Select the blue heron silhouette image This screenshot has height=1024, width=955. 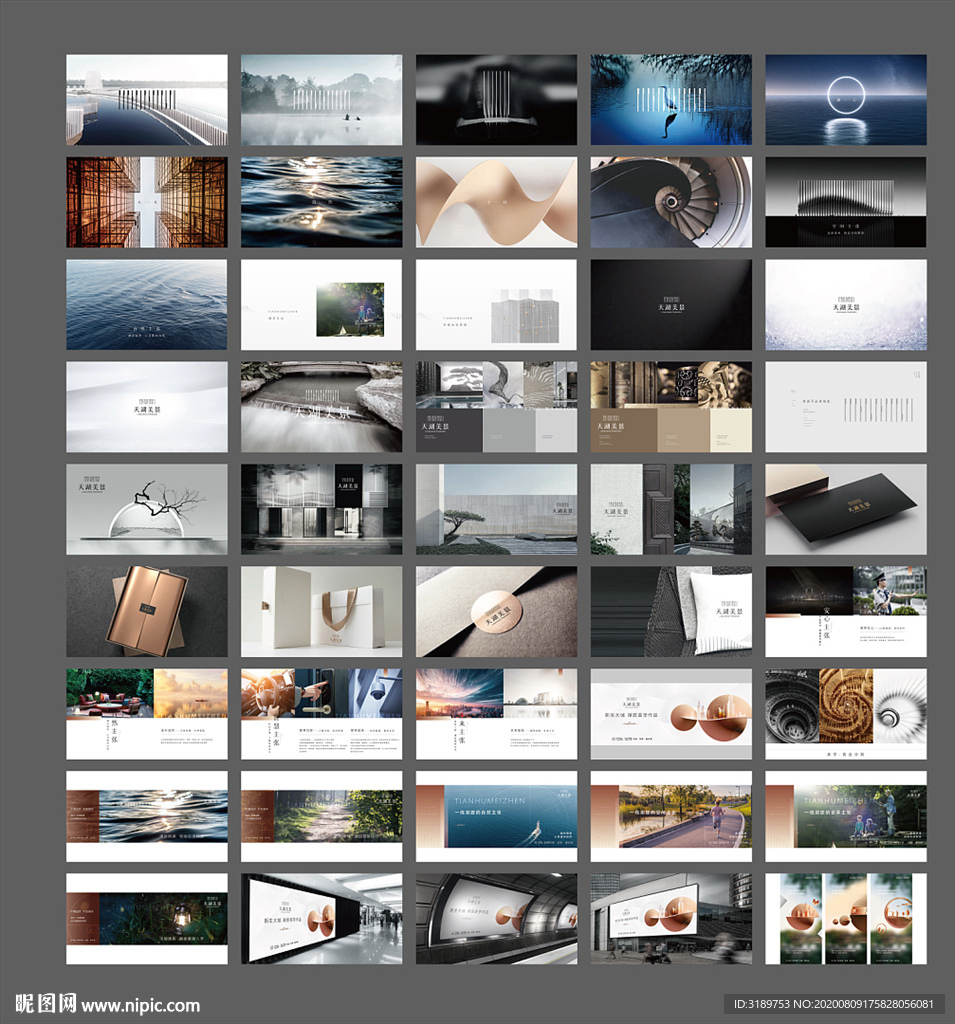pyautogui.click(x=671, y=99)
